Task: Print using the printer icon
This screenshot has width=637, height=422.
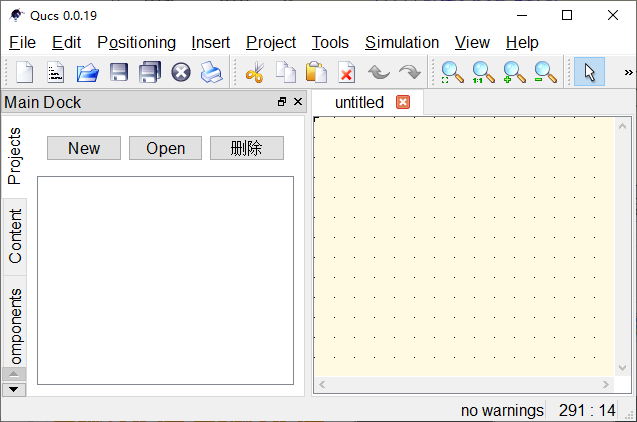Action: pyautogui.click(x=212, y=72)
